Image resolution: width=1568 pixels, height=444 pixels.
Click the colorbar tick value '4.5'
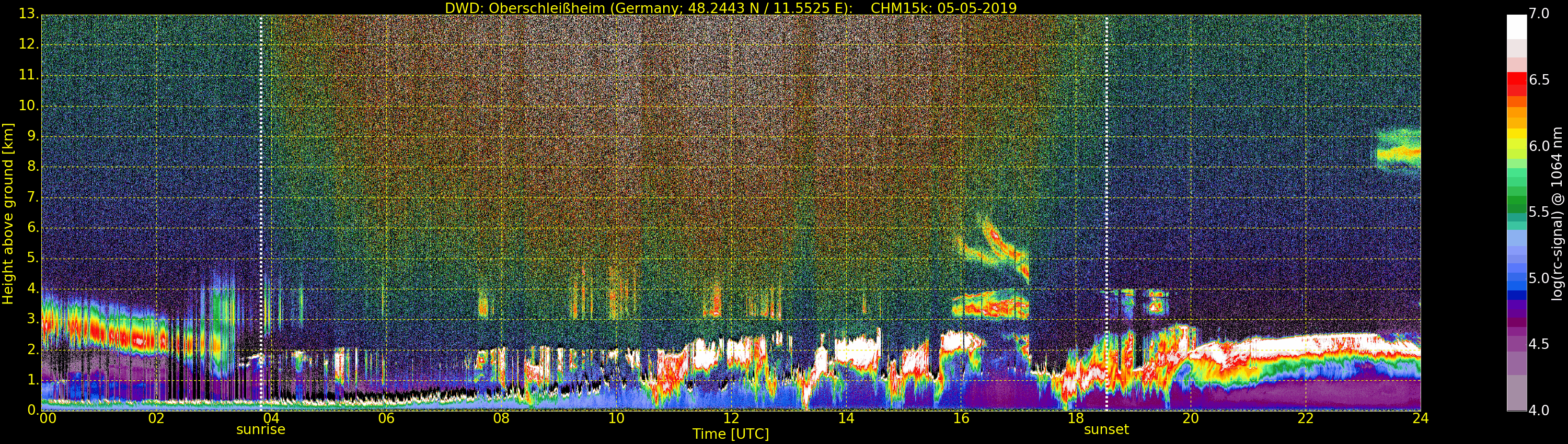tap(1539, 344)
